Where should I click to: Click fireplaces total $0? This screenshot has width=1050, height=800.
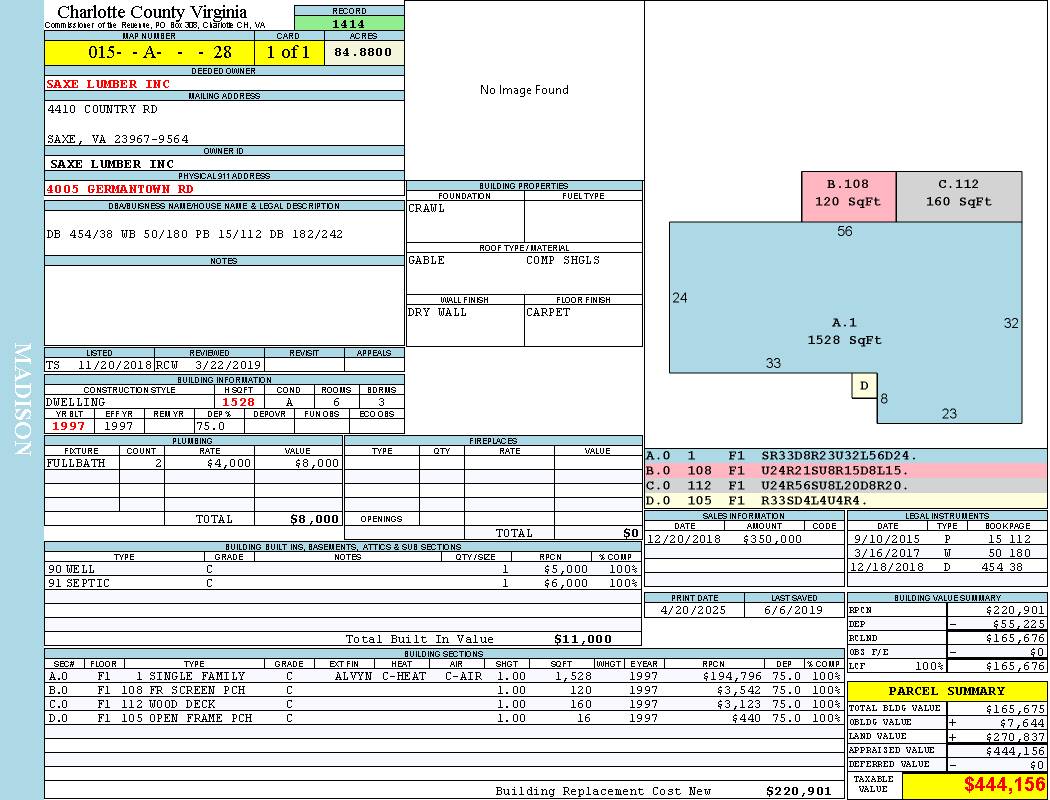630,534
